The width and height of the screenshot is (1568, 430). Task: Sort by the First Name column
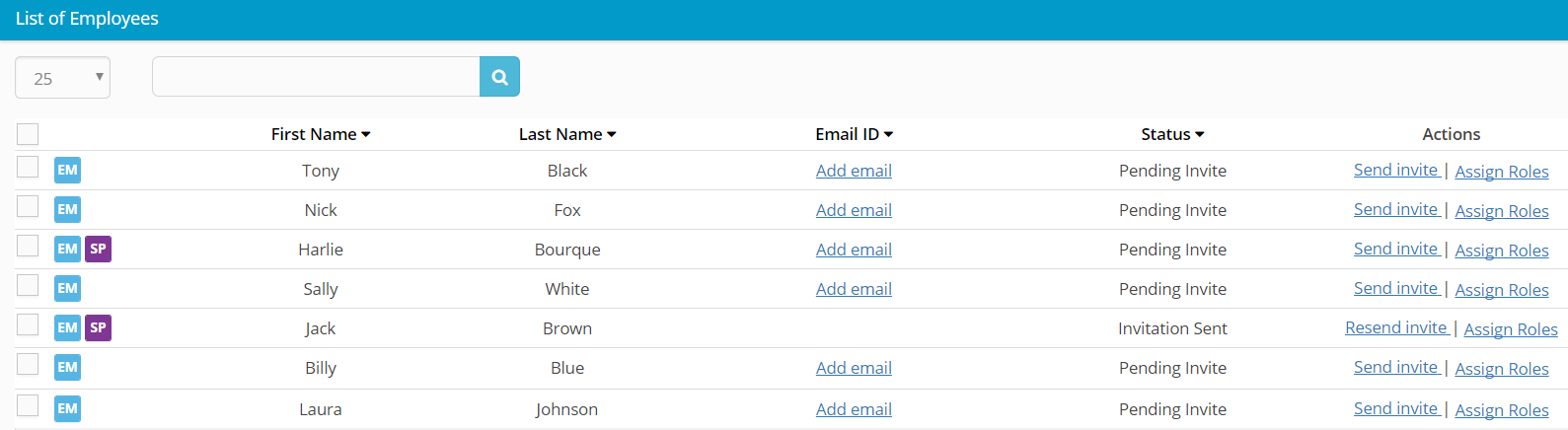click(x=320, y=134)
